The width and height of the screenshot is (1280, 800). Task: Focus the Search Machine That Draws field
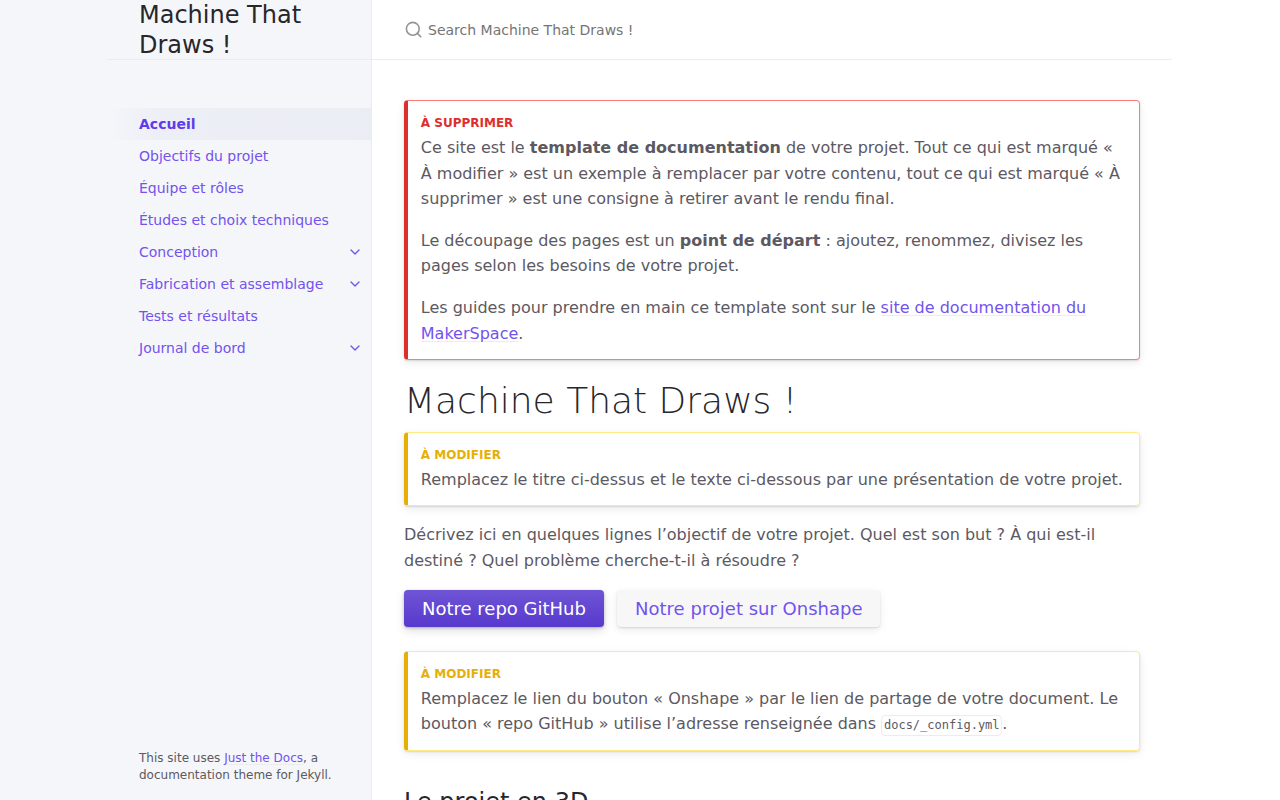click(771, 30)
